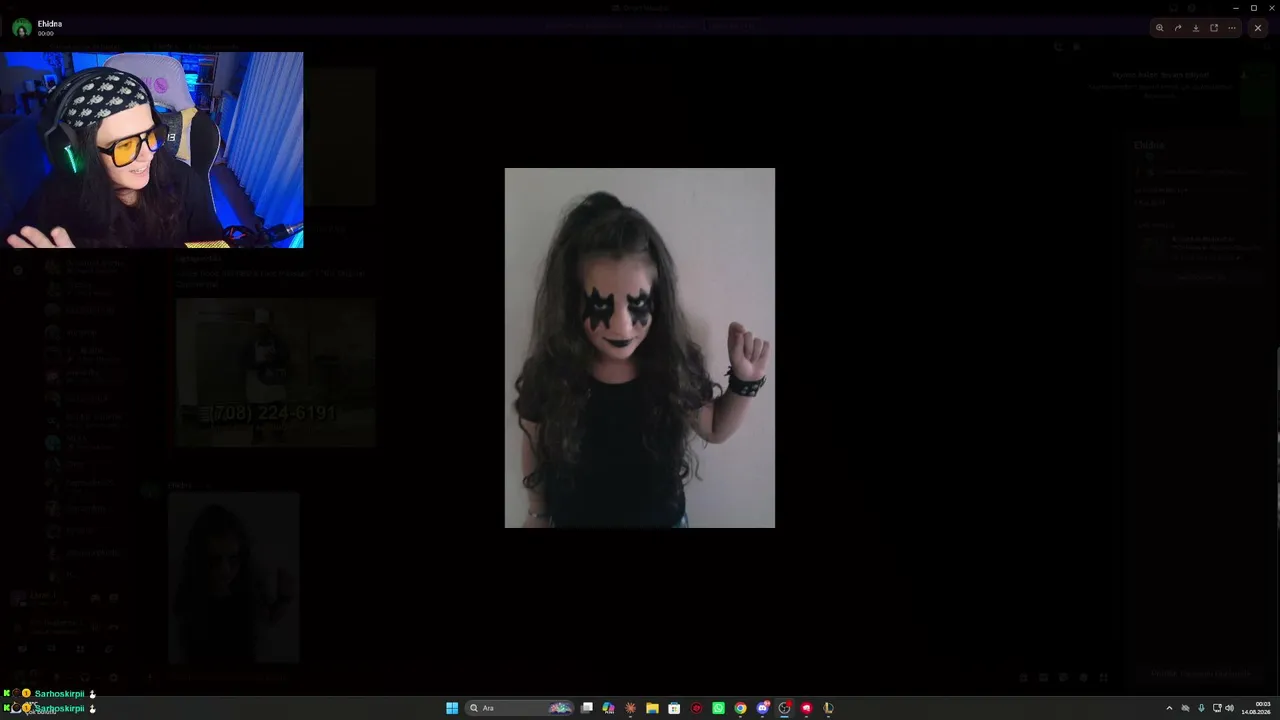
Task: Open the orange starburst app on the taskbar
Action: tap(630, 708)
